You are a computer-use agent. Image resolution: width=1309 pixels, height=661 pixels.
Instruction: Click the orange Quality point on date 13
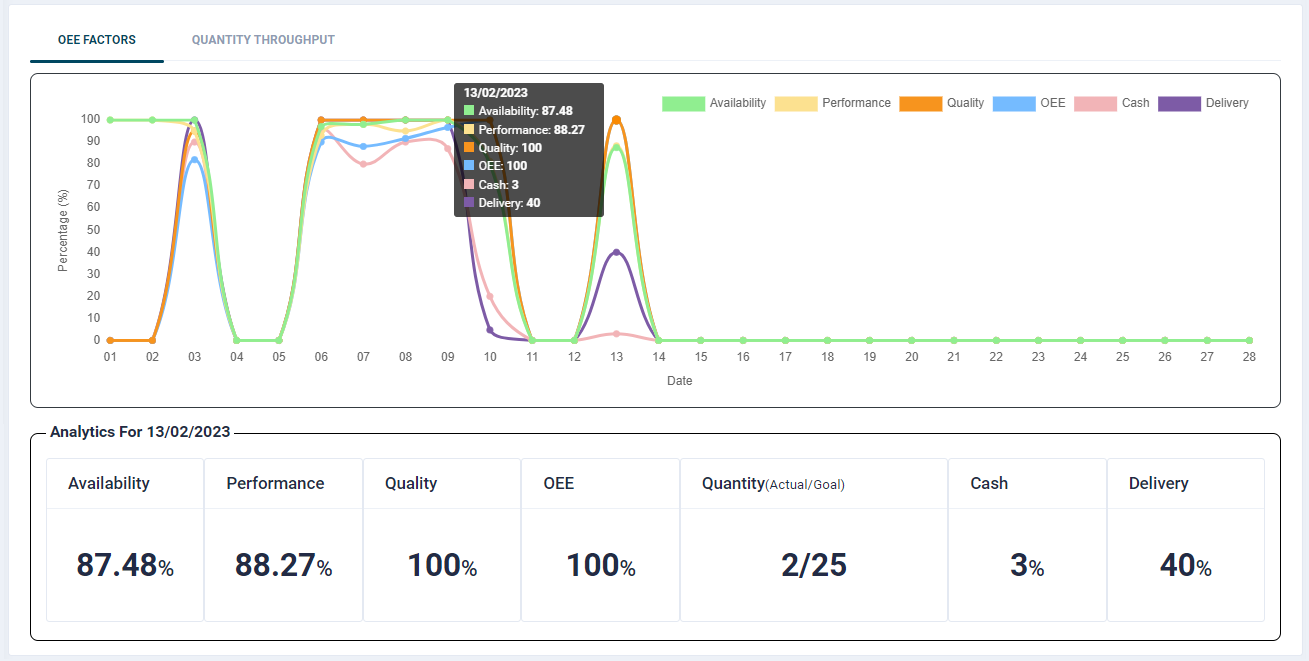tap(616, 120)
